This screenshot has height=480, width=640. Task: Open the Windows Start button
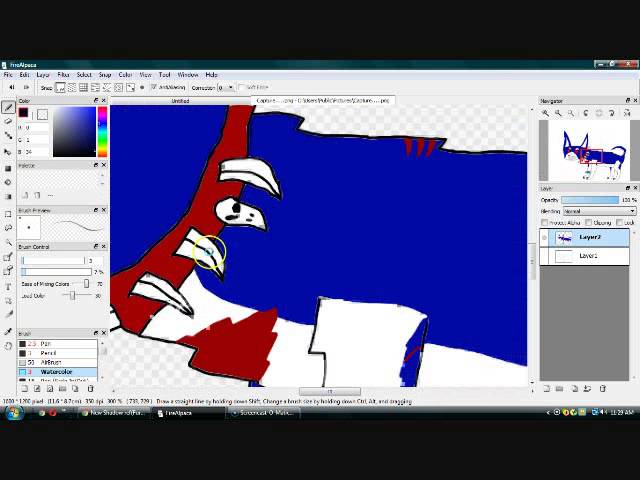[13, 413]
